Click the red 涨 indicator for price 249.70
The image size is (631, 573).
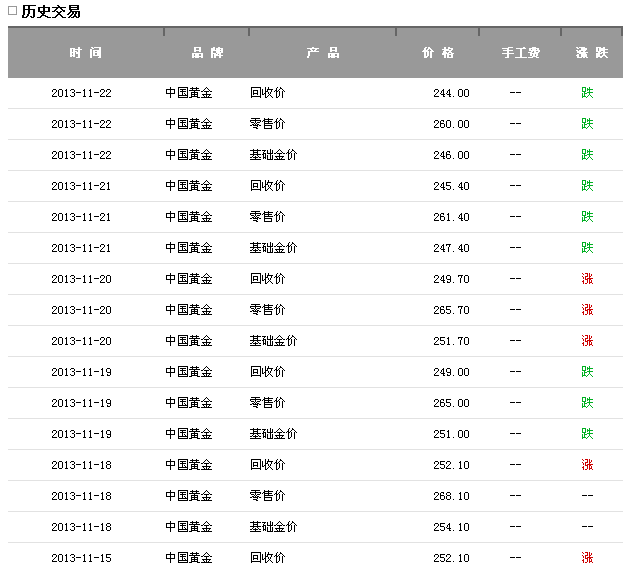click(587, 279)
